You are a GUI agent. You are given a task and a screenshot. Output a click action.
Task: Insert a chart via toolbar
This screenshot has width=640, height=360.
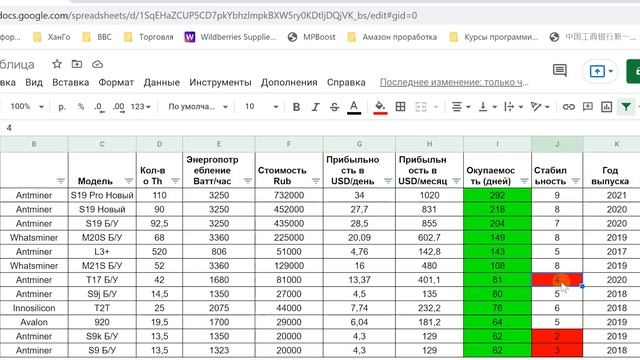[x=607, y=107]
